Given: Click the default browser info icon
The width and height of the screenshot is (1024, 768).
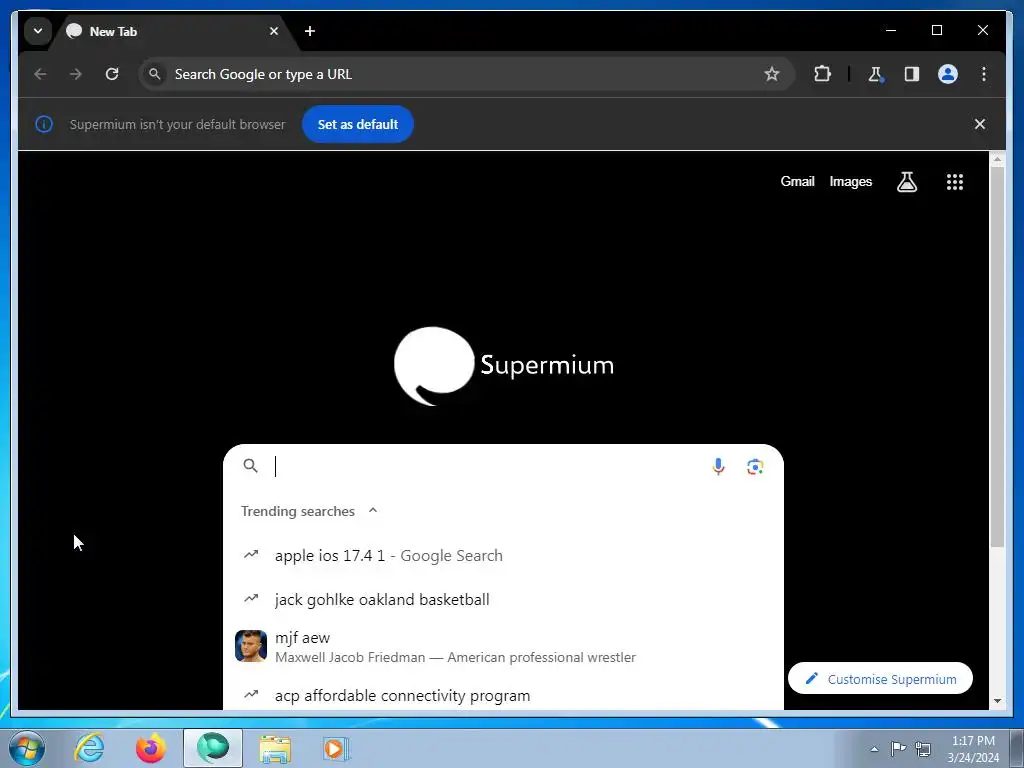Looking at the screenshot, I should tap(44, 124).
